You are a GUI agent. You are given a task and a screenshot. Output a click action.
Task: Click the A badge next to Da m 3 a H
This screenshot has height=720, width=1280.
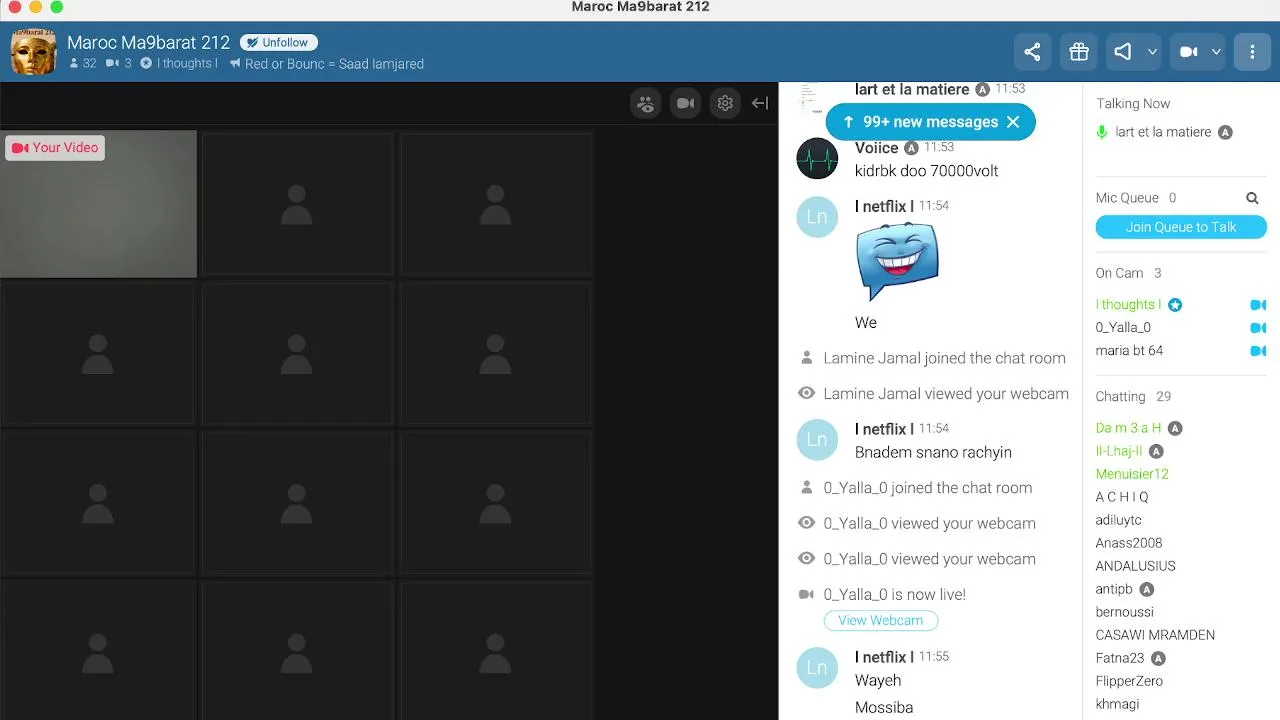click(1175, 428)
